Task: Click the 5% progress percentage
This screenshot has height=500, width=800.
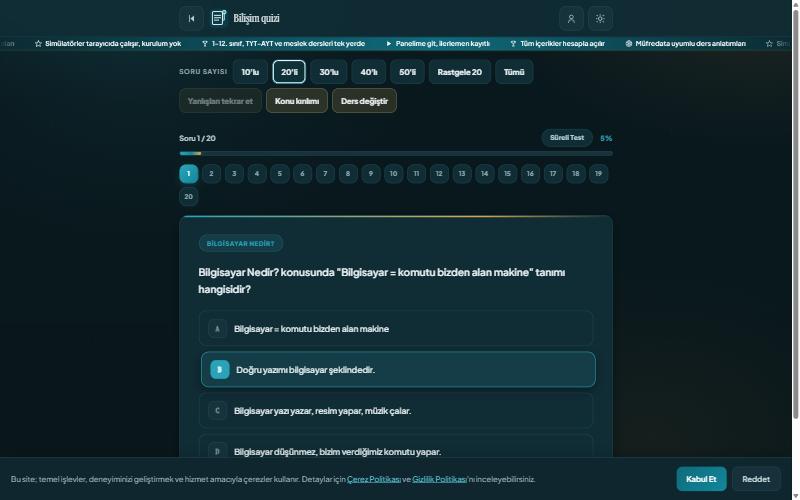Action: 606,138
